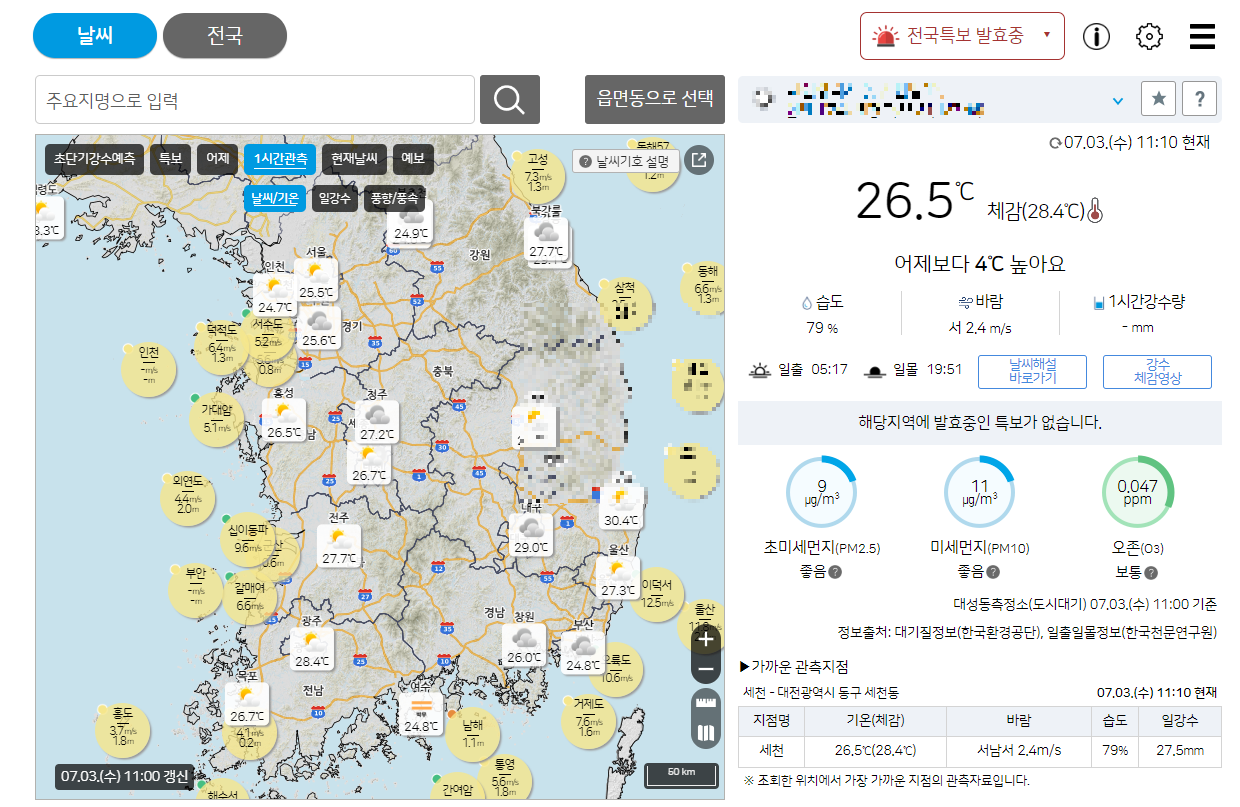Zoom out the map
This screenshot has width=1240, height=807.
click(x=706, y=669)
